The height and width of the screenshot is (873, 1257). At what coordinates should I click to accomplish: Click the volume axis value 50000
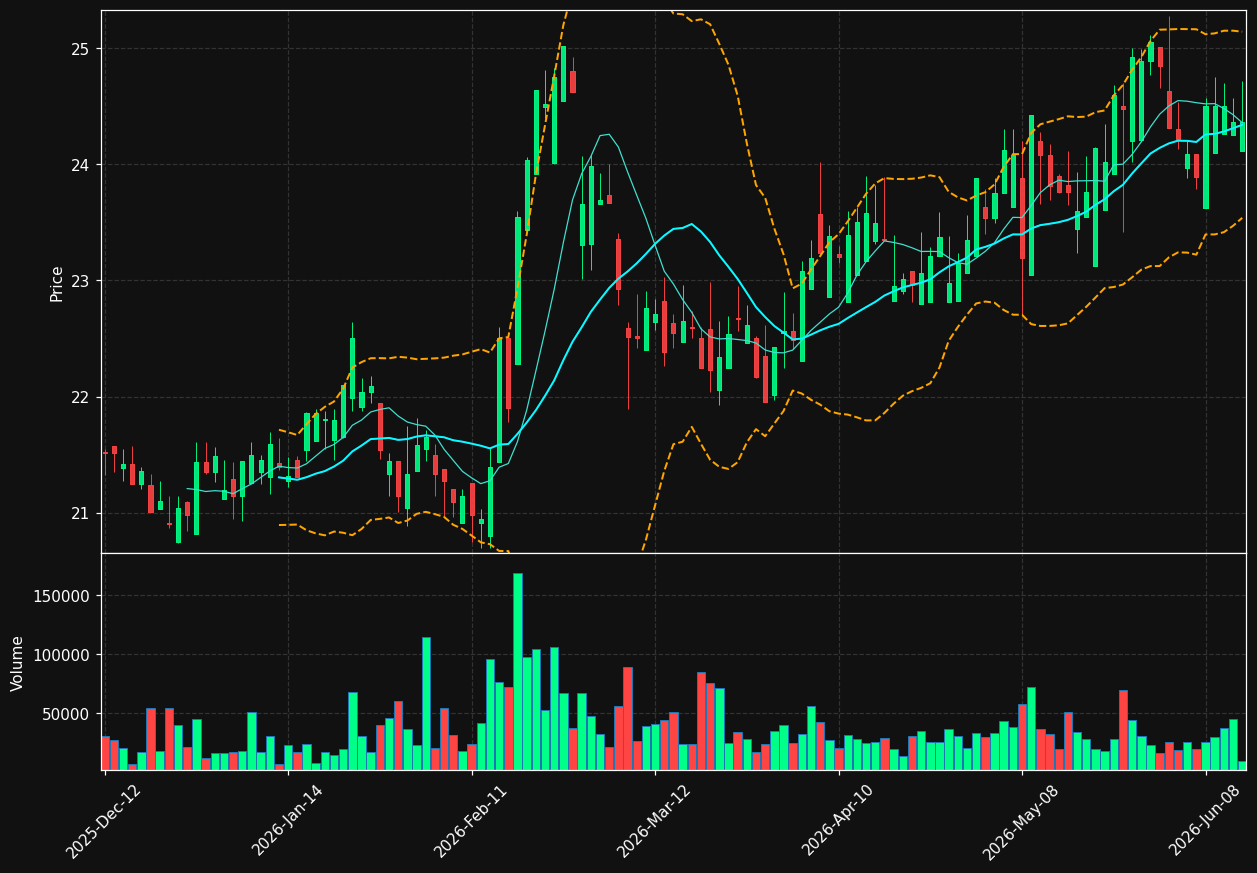click(66, 714)
